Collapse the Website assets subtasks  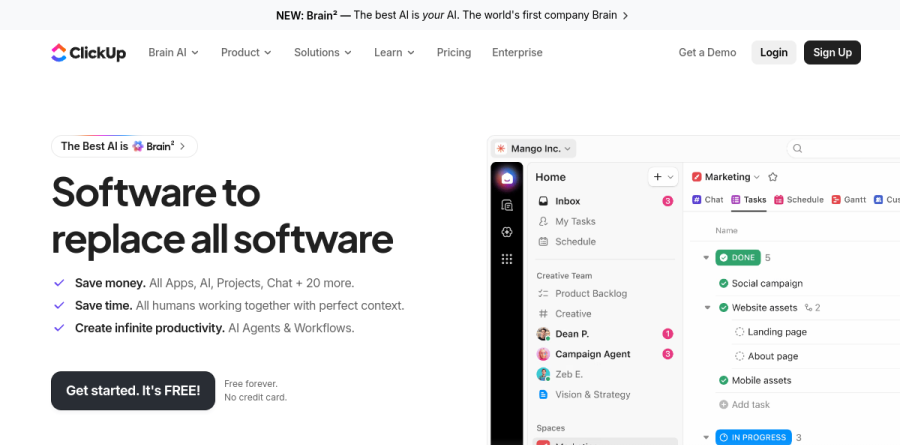click(x=707, y=308)
